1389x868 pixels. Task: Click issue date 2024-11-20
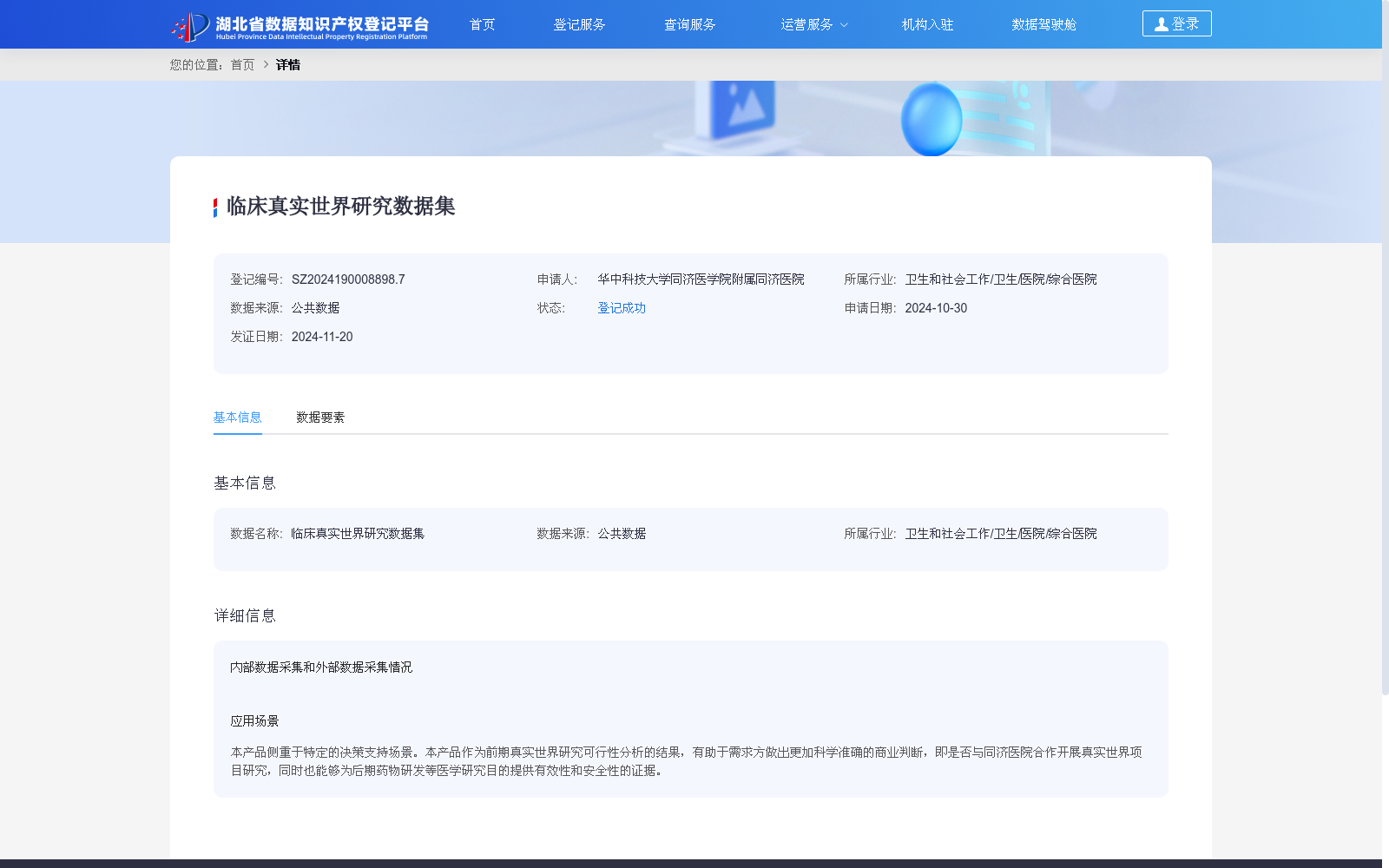(322, 337)
